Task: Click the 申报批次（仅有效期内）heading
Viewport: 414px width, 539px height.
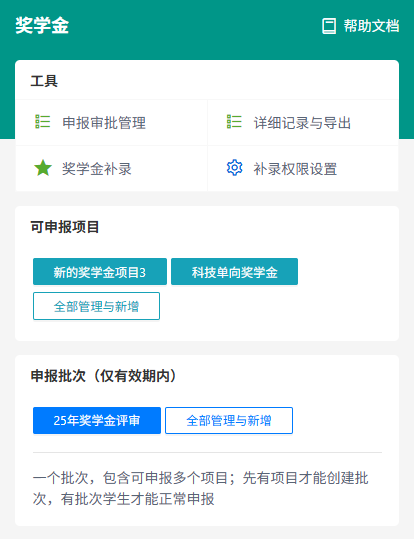Action: click(x=104, y=376)
